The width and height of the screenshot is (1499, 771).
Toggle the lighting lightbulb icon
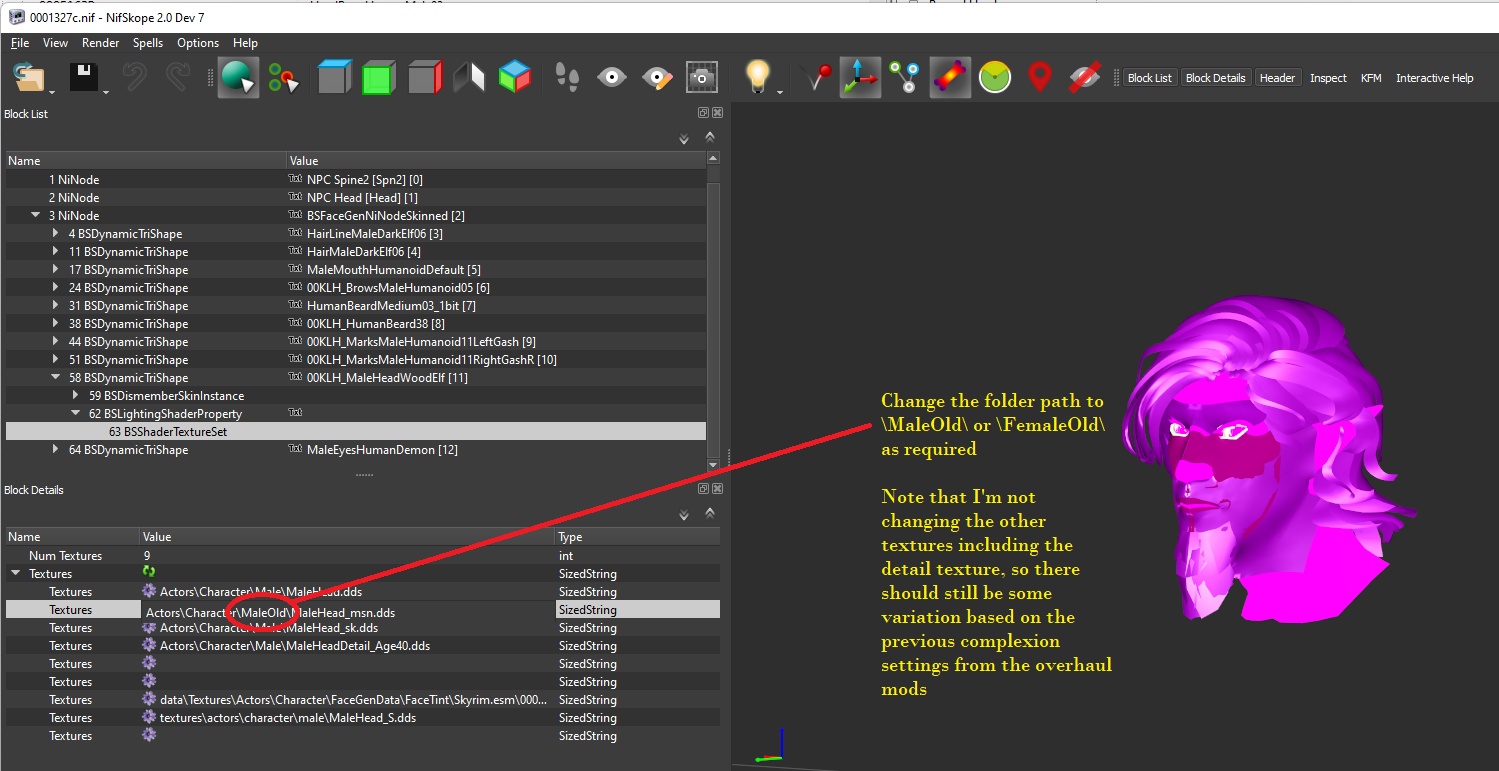coord(759,78)
